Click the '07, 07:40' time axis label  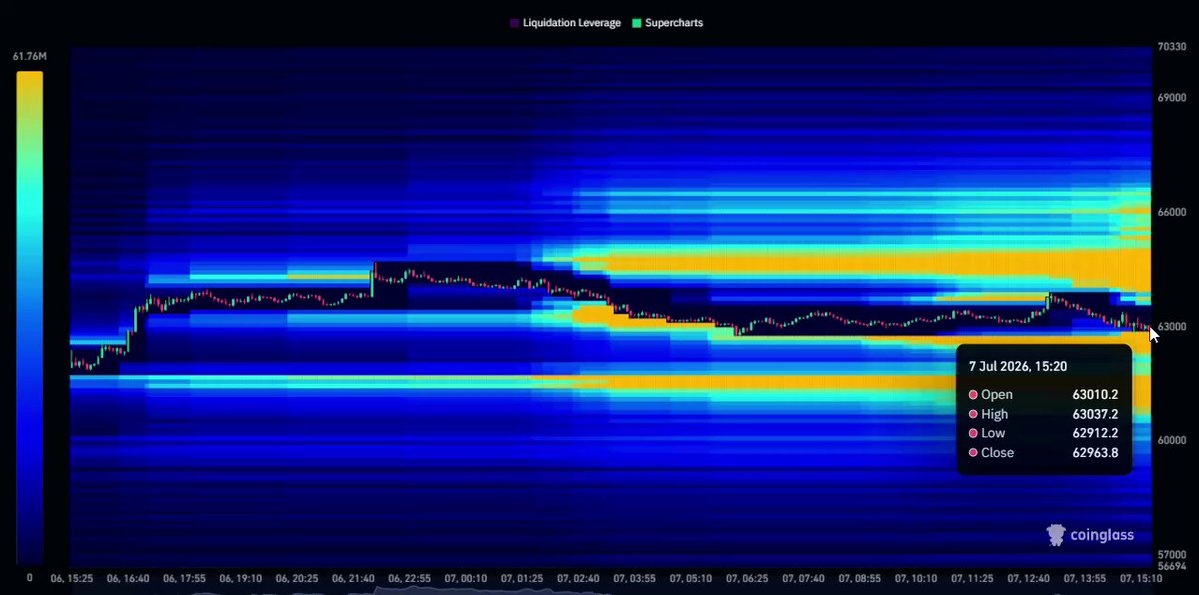[x=804, y=578]
